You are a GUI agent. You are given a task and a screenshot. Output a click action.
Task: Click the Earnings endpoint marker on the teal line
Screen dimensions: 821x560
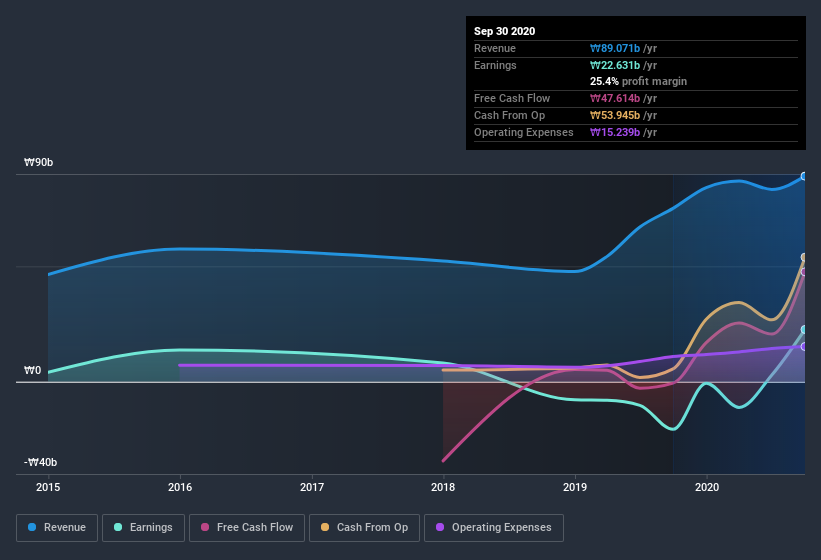[x=804, y=330]
